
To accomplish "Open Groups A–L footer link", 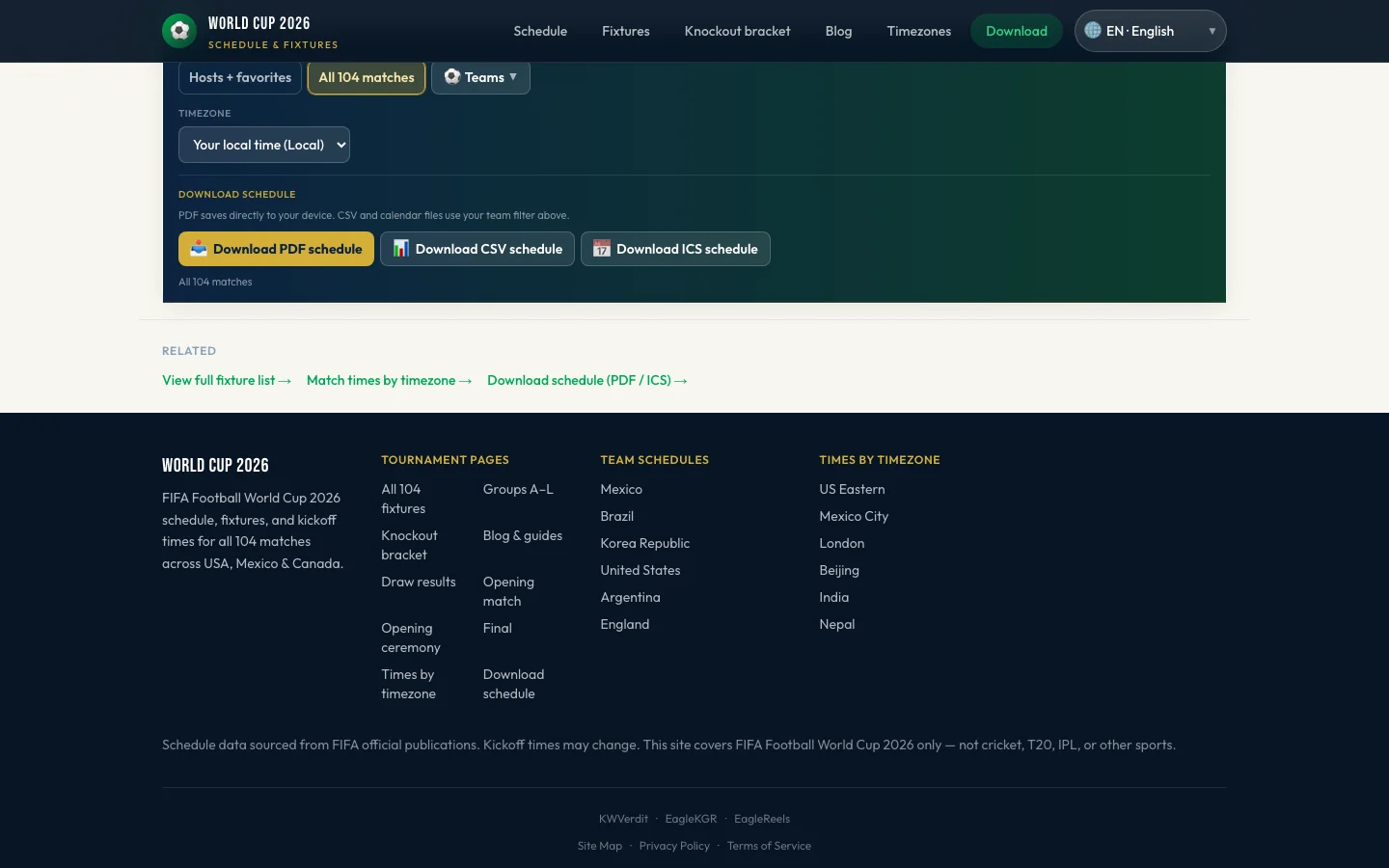I will tap(518, 489).
